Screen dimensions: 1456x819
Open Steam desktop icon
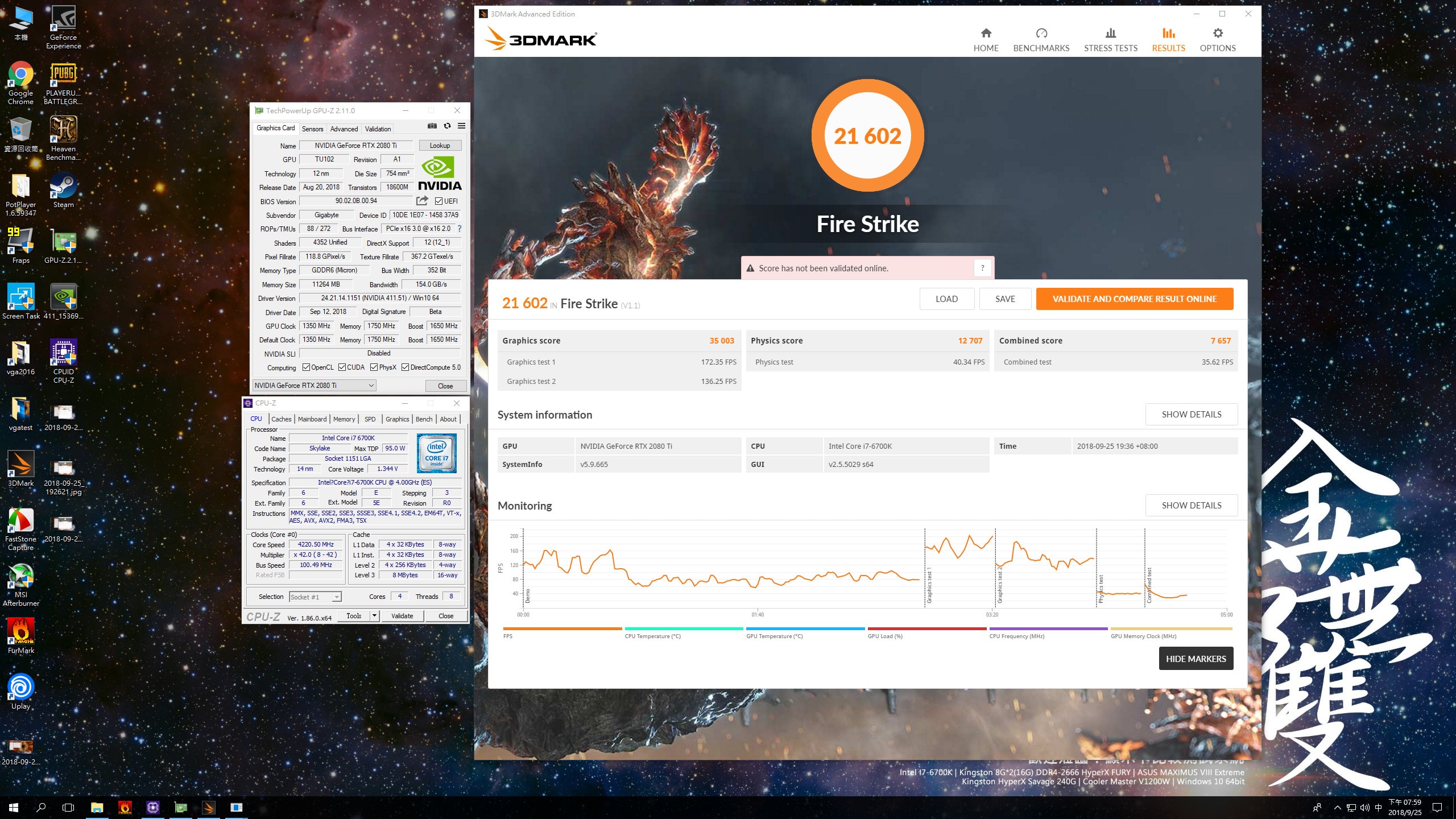[63, 191]
